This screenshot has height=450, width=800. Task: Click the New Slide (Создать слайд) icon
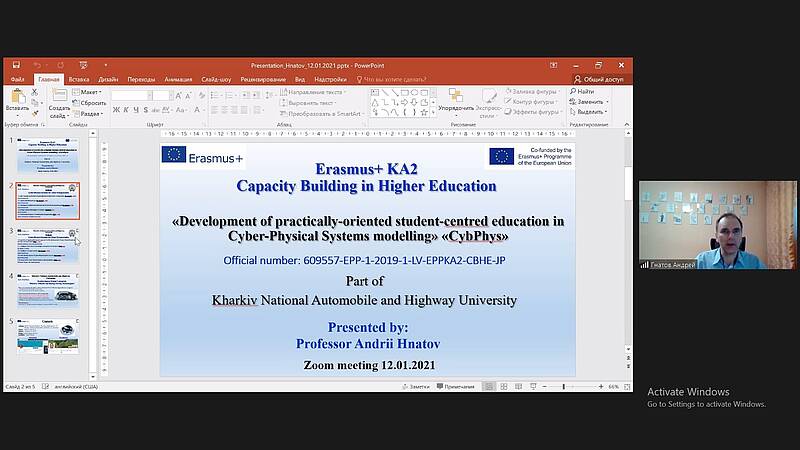(x=59, y=95)
